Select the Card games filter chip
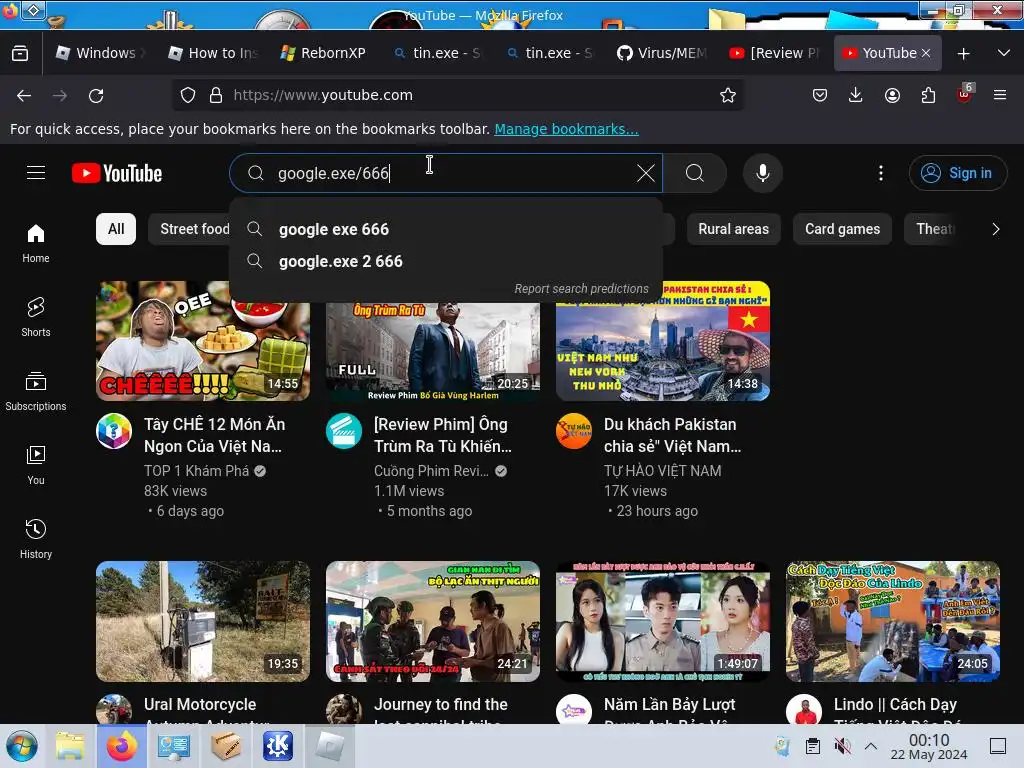The width and height of the screenshot is (1024, 768). pos(842,229)
